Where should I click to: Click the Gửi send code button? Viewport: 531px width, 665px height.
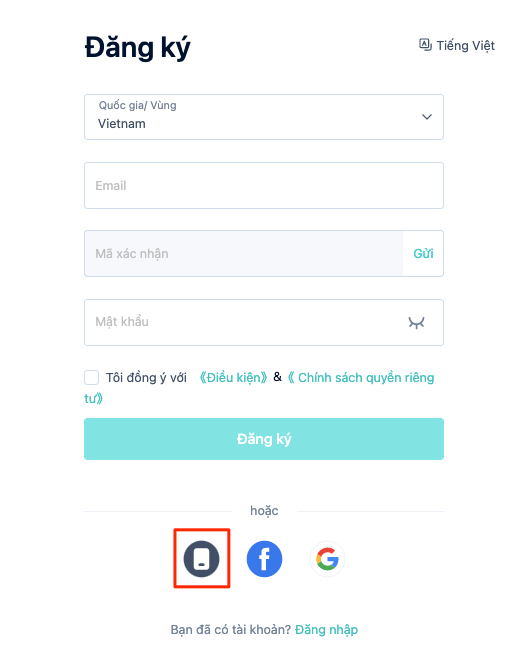click(423, 254)
